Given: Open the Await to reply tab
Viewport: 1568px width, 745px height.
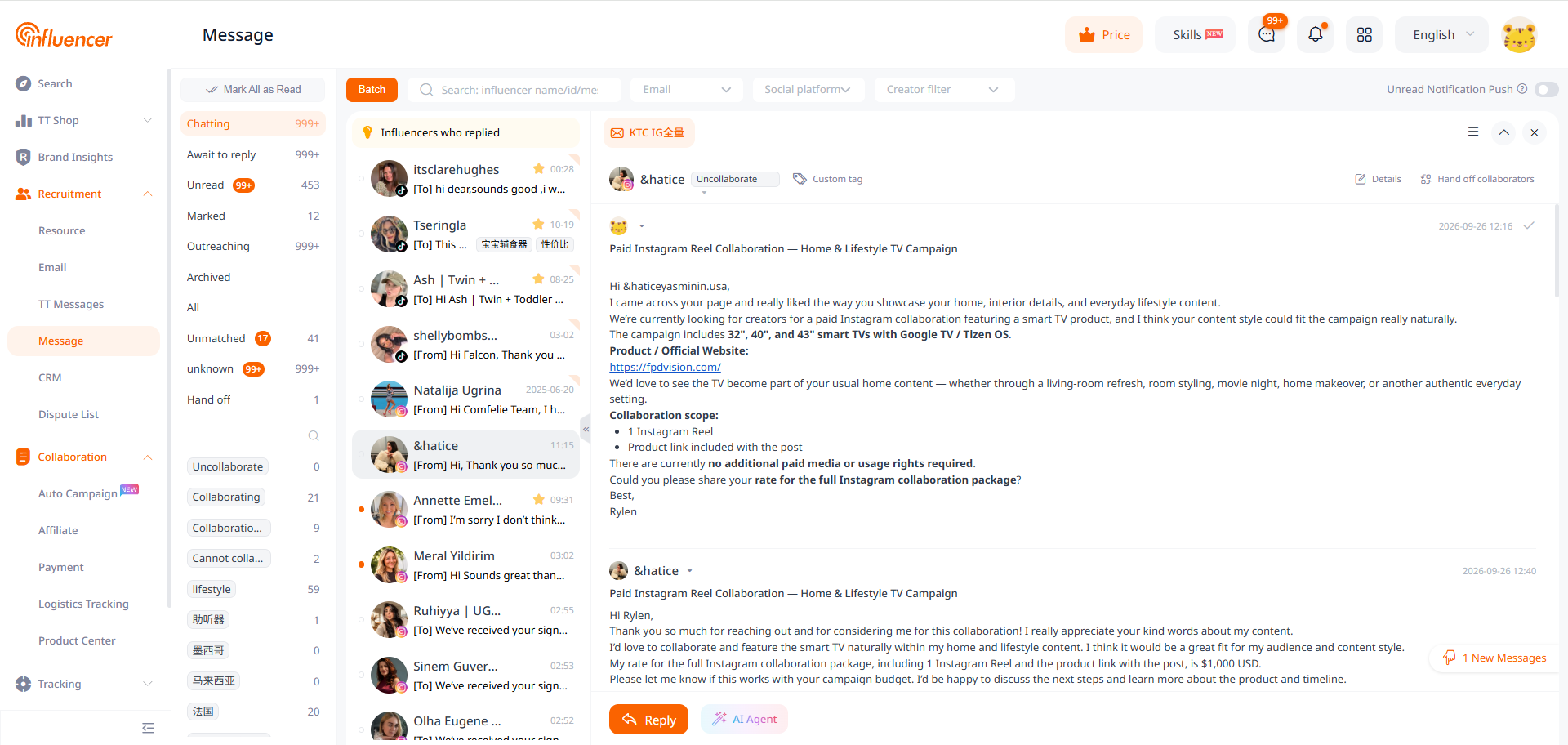Looking at the screenshot, I should 252,154.
